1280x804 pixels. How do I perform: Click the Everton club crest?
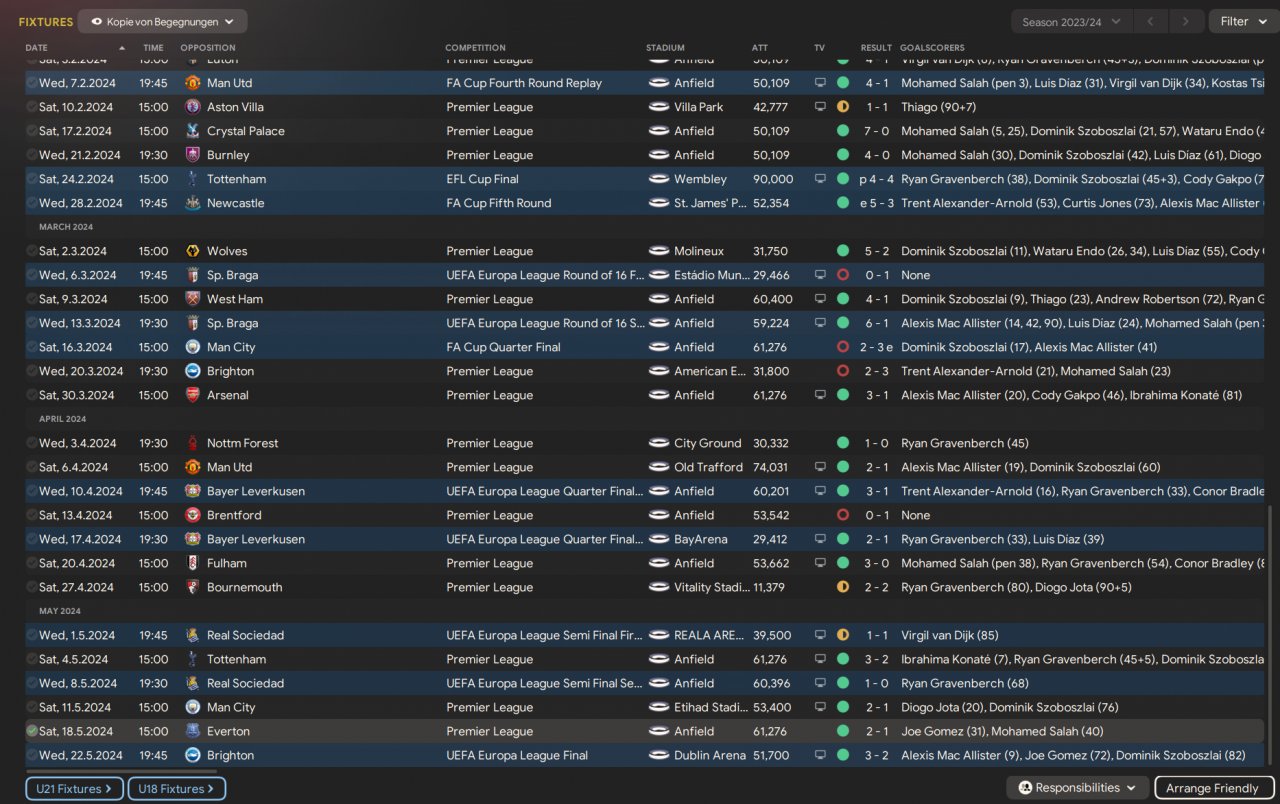coord(193,731)
